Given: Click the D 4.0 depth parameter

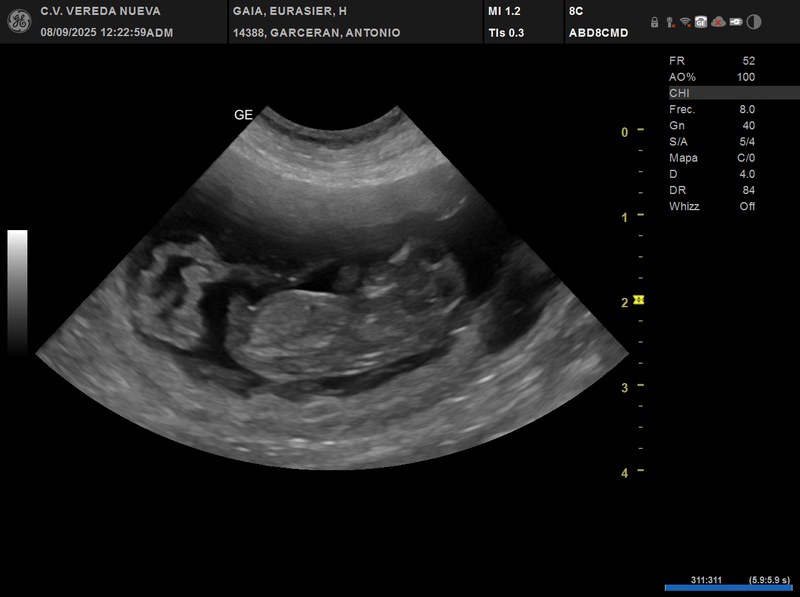Looking at the screenshot, I should 712,174.
